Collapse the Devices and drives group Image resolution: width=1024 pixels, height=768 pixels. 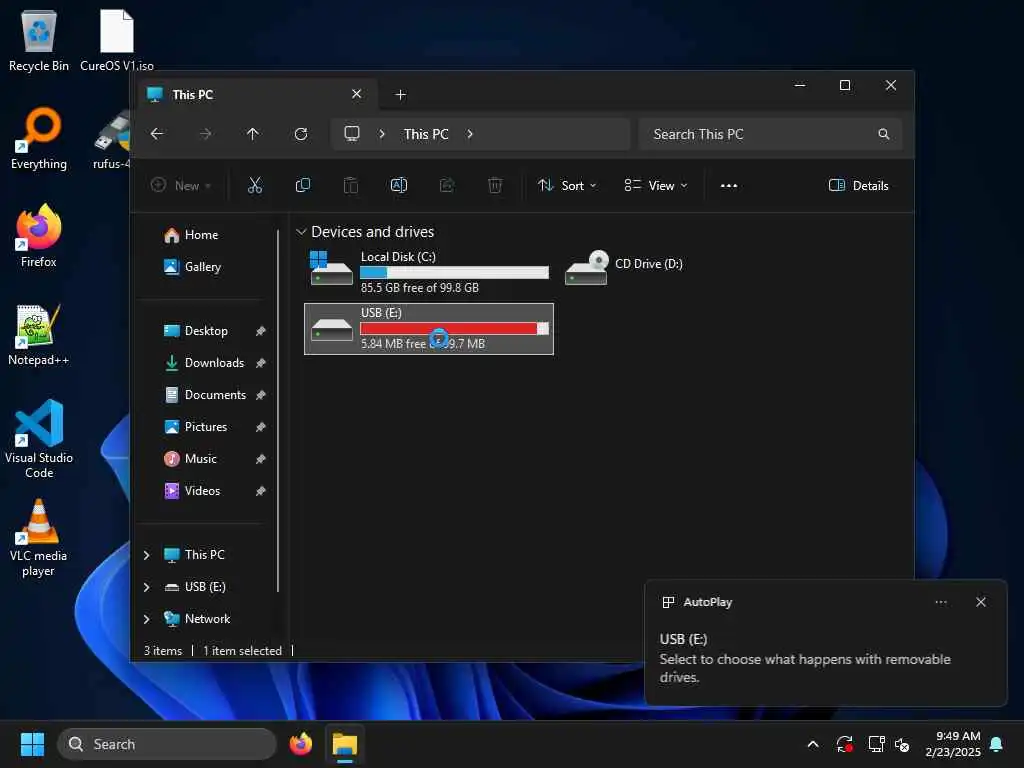click(x=301, y=232)
